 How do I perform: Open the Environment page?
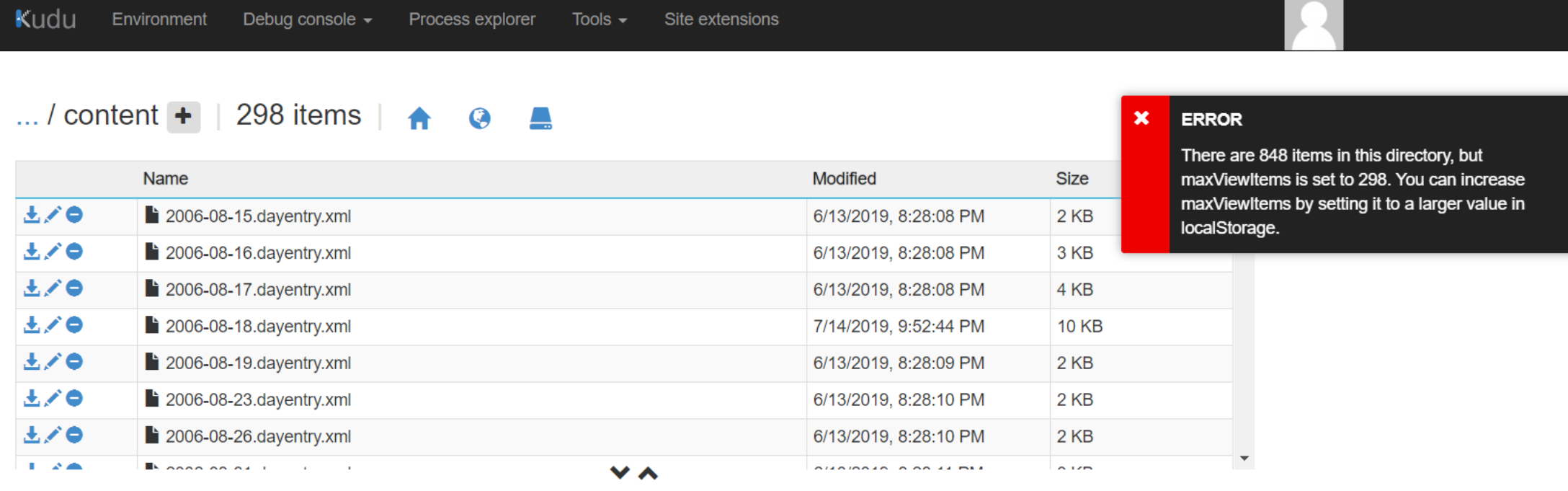[159, 19]
